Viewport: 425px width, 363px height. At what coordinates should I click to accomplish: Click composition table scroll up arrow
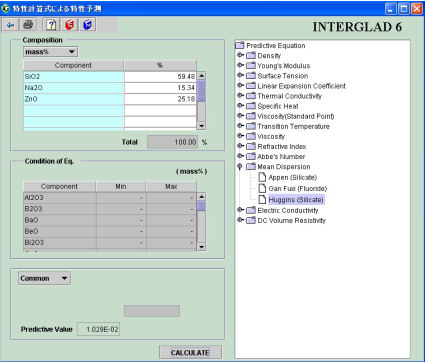(201, 75)
